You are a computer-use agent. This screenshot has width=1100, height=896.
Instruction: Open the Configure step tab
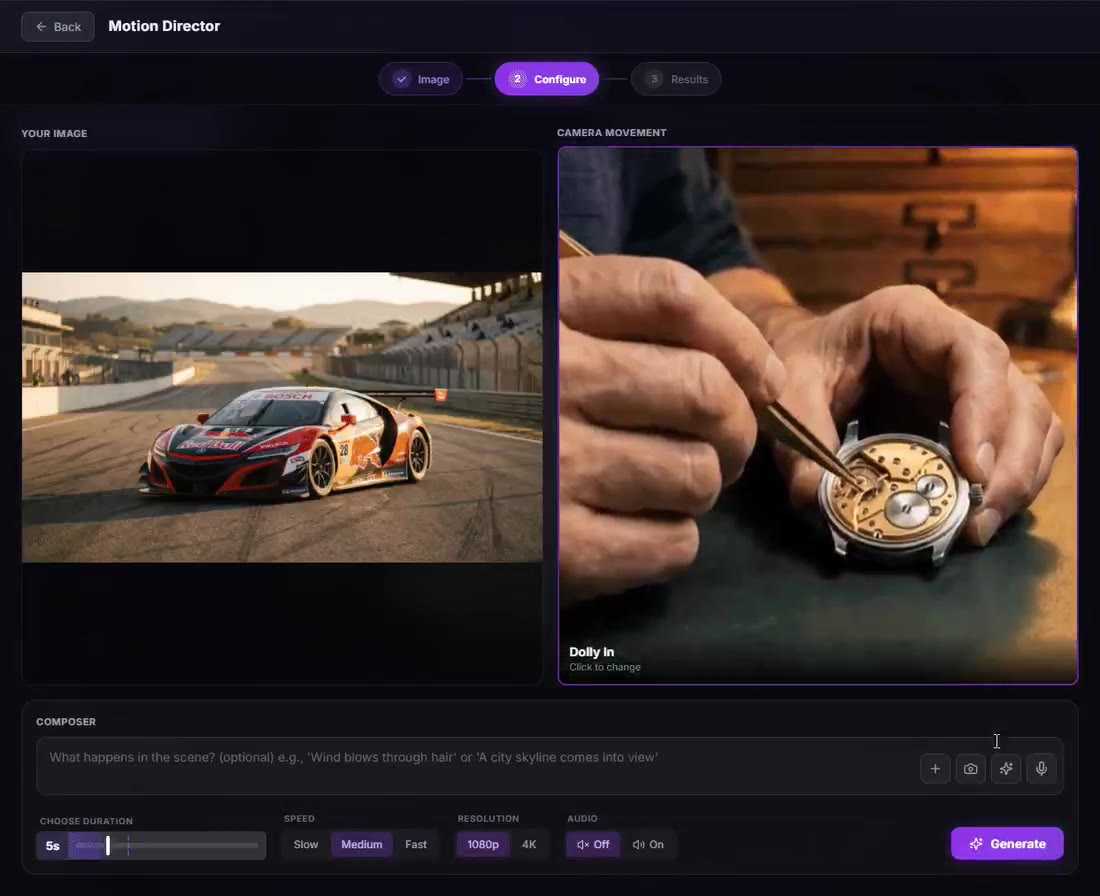pos(546,79)
